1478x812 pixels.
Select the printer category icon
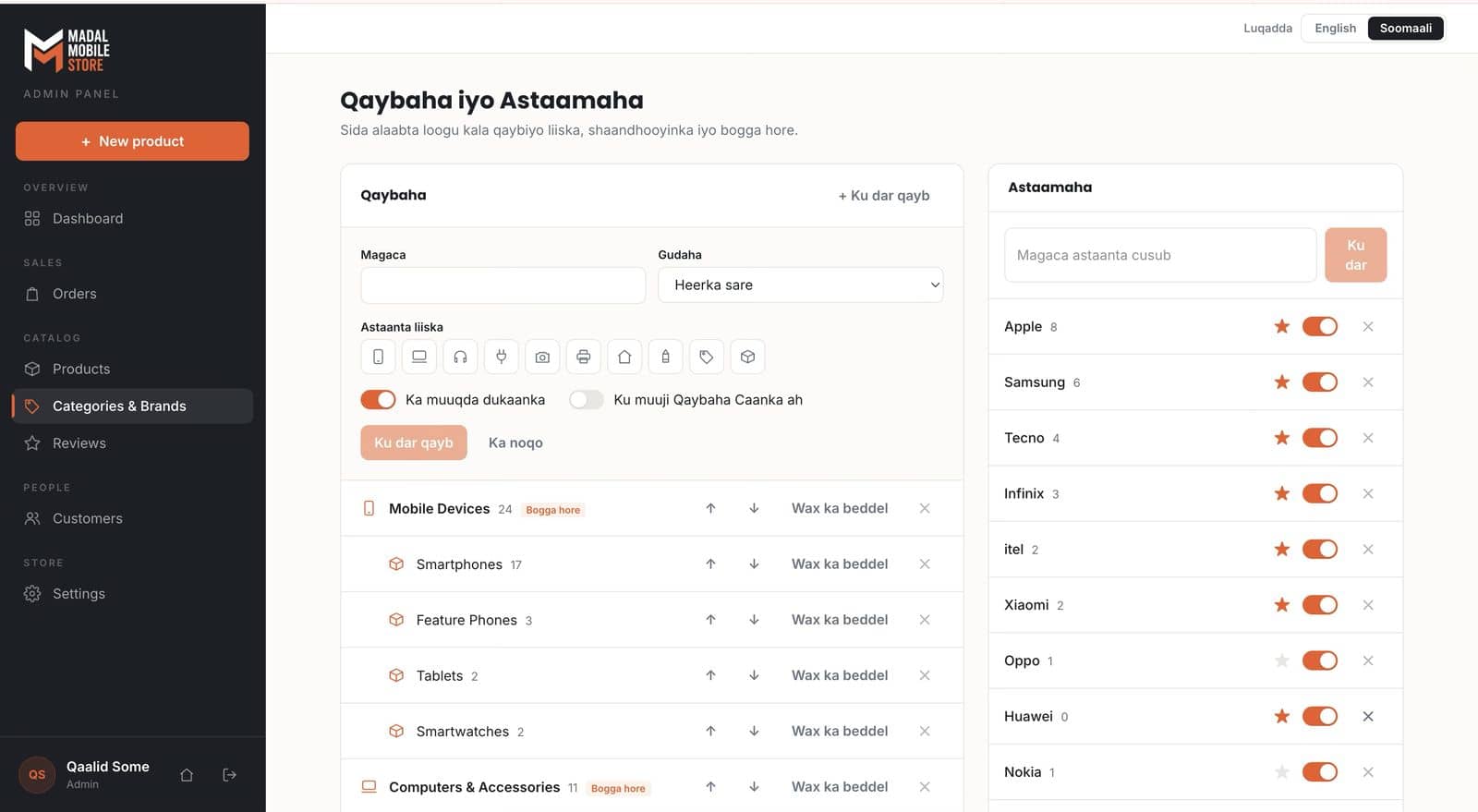coord(584,357)
